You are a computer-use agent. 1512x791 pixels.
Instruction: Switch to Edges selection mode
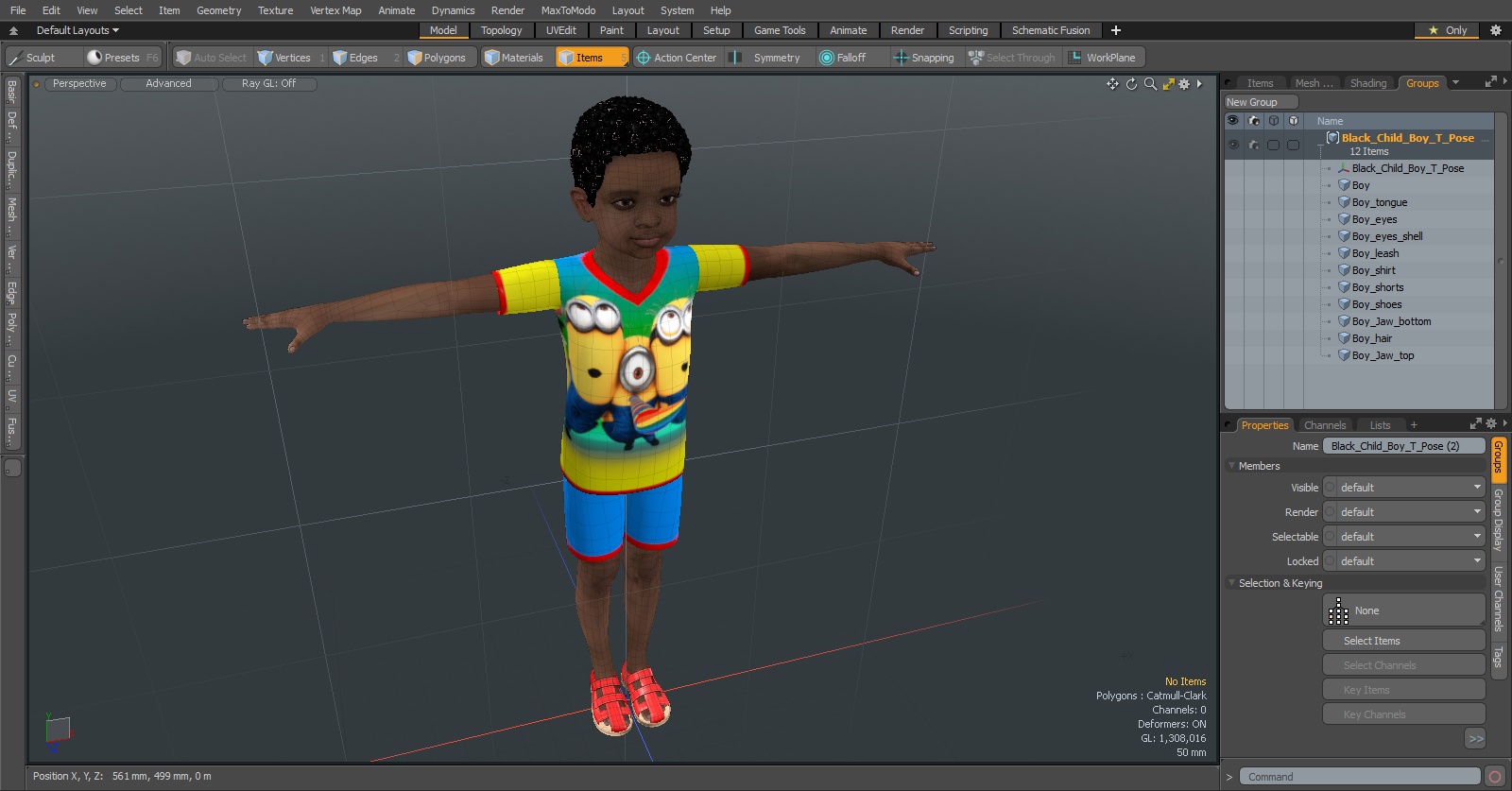366,58
